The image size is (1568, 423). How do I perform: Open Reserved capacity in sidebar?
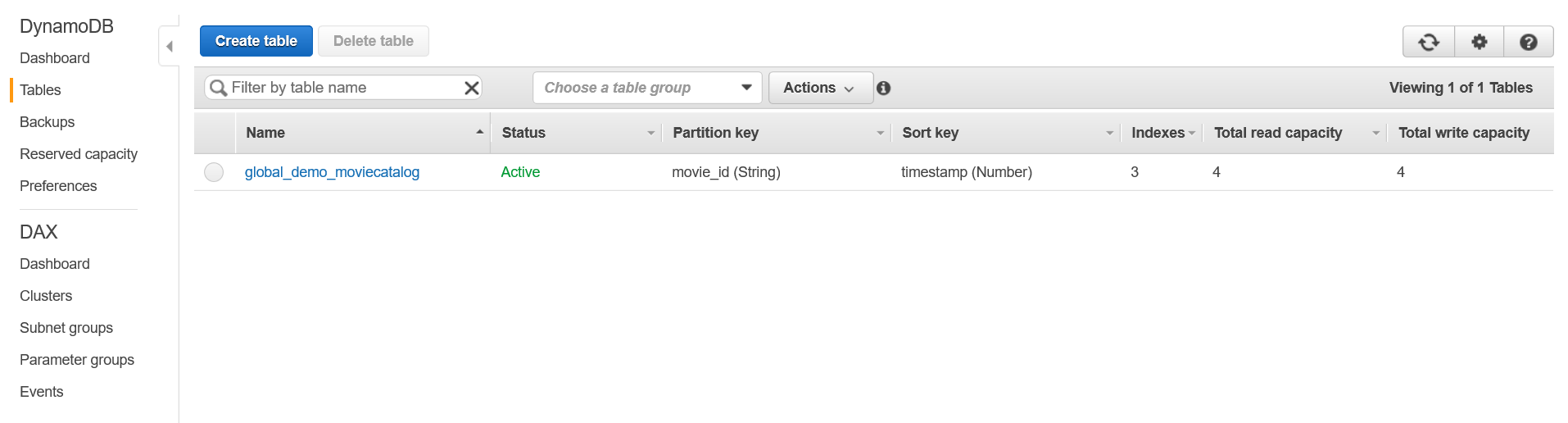[x=79, y=154]
